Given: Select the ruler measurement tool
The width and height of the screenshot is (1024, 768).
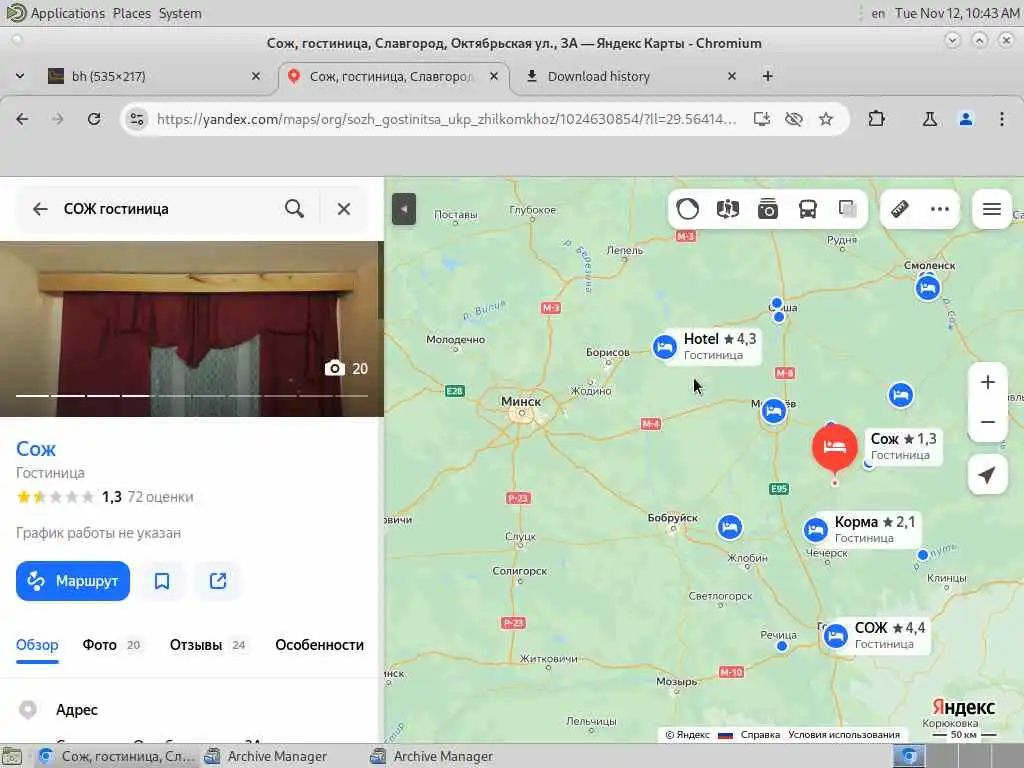Looking at the screenshot, I should [x=900, y=209].
